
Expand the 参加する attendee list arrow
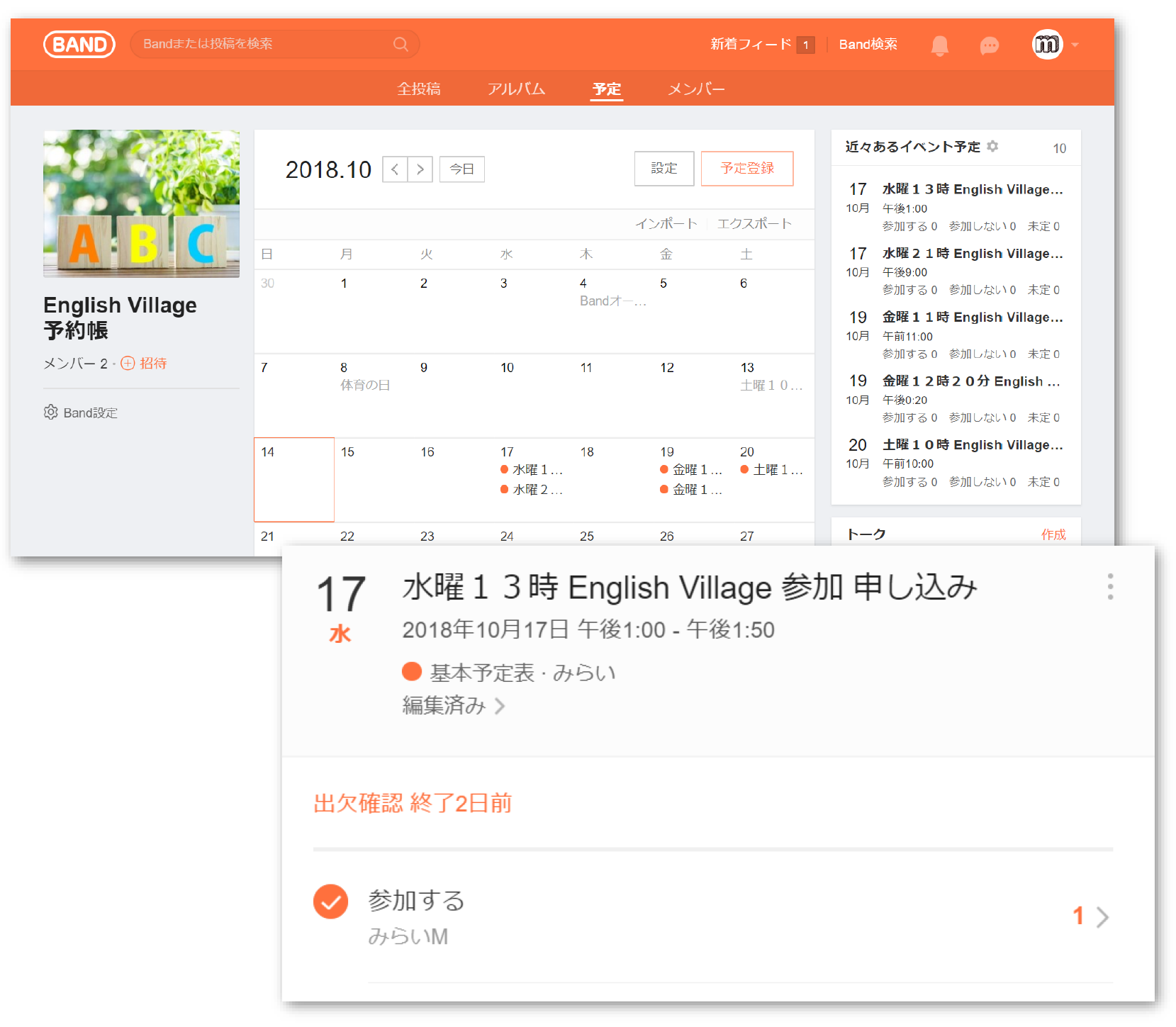point(1102,917)
